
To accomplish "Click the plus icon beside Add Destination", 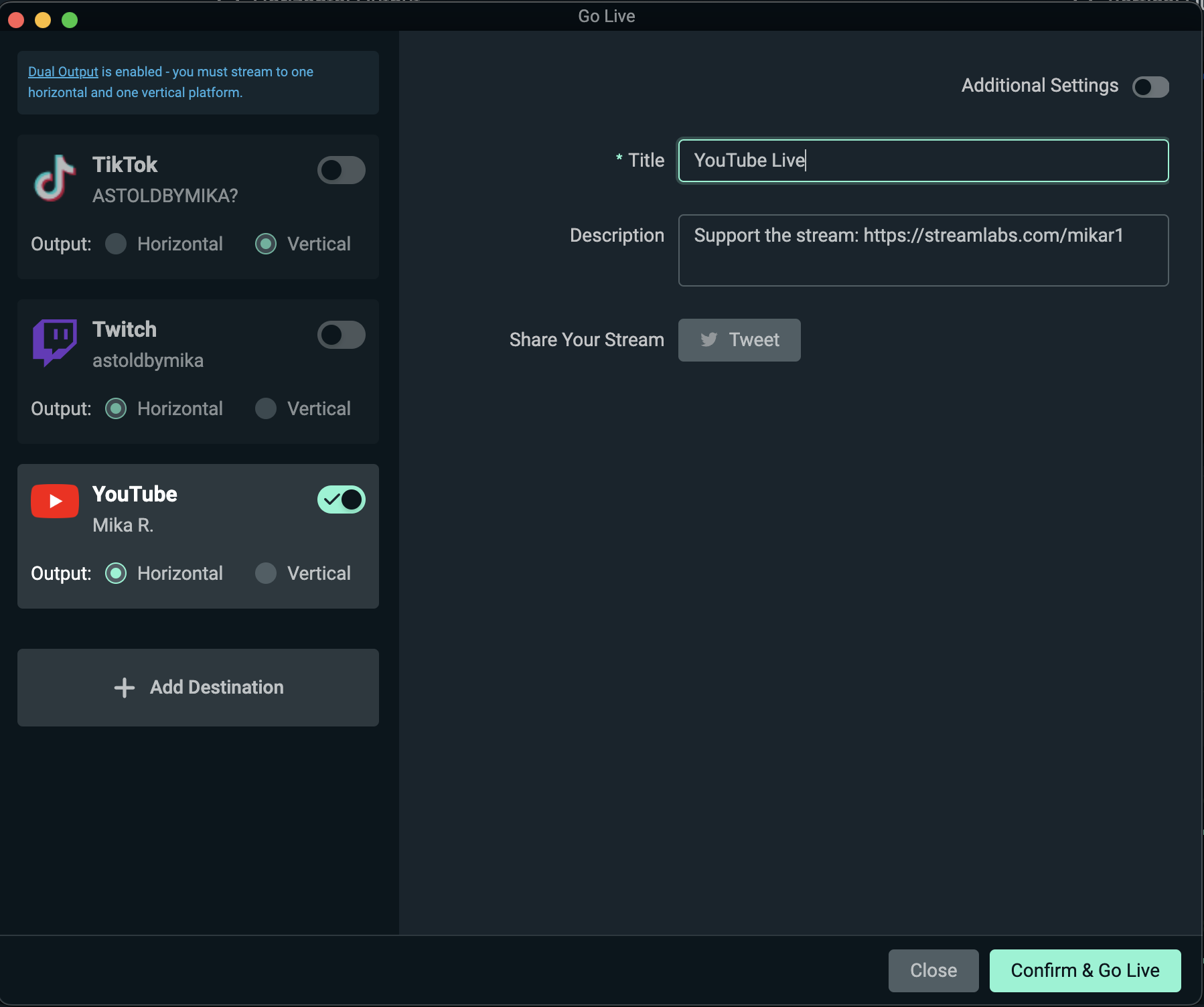I will [x=125, y=688].
